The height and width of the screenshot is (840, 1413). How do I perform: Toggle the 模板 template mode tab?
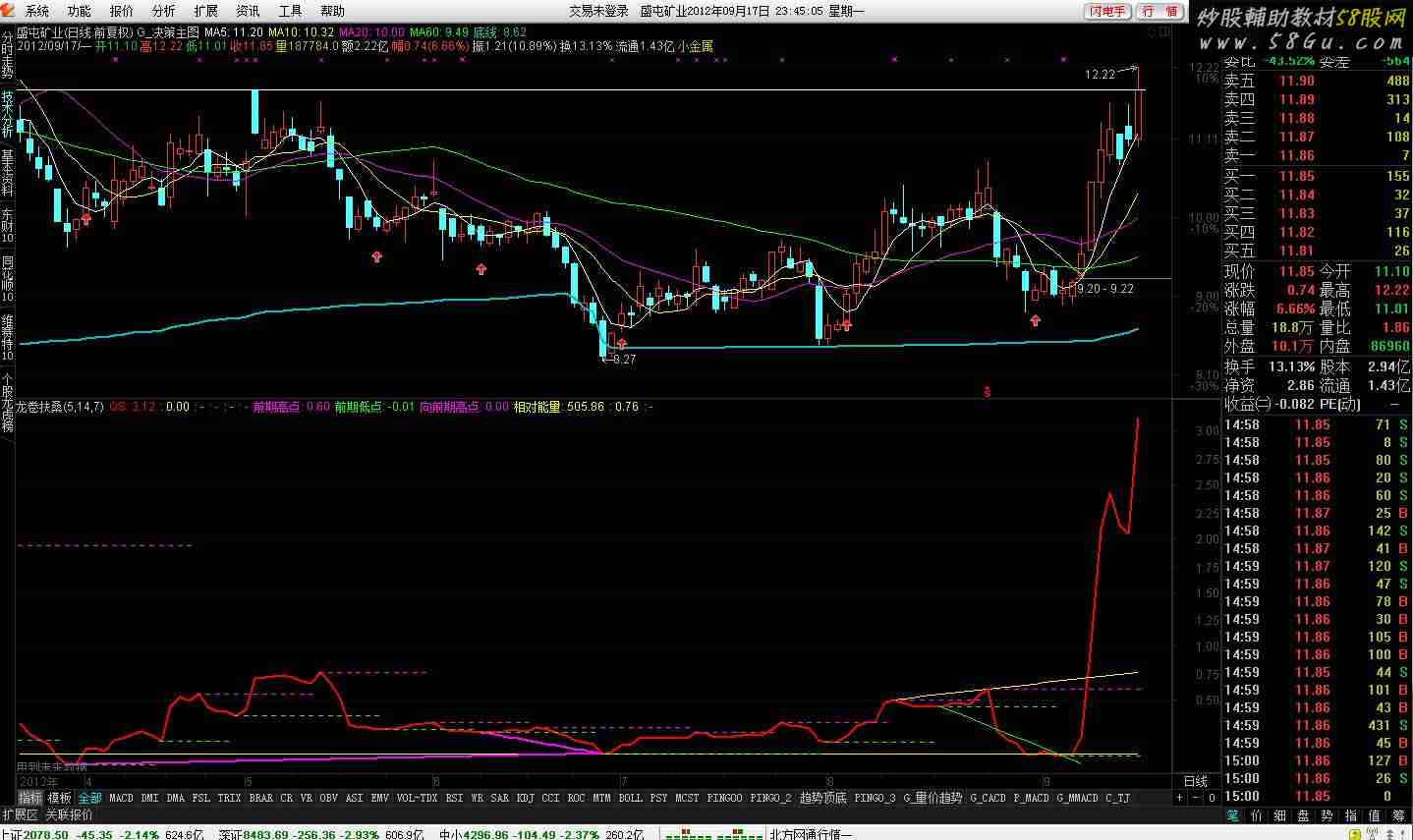point(60,798)
